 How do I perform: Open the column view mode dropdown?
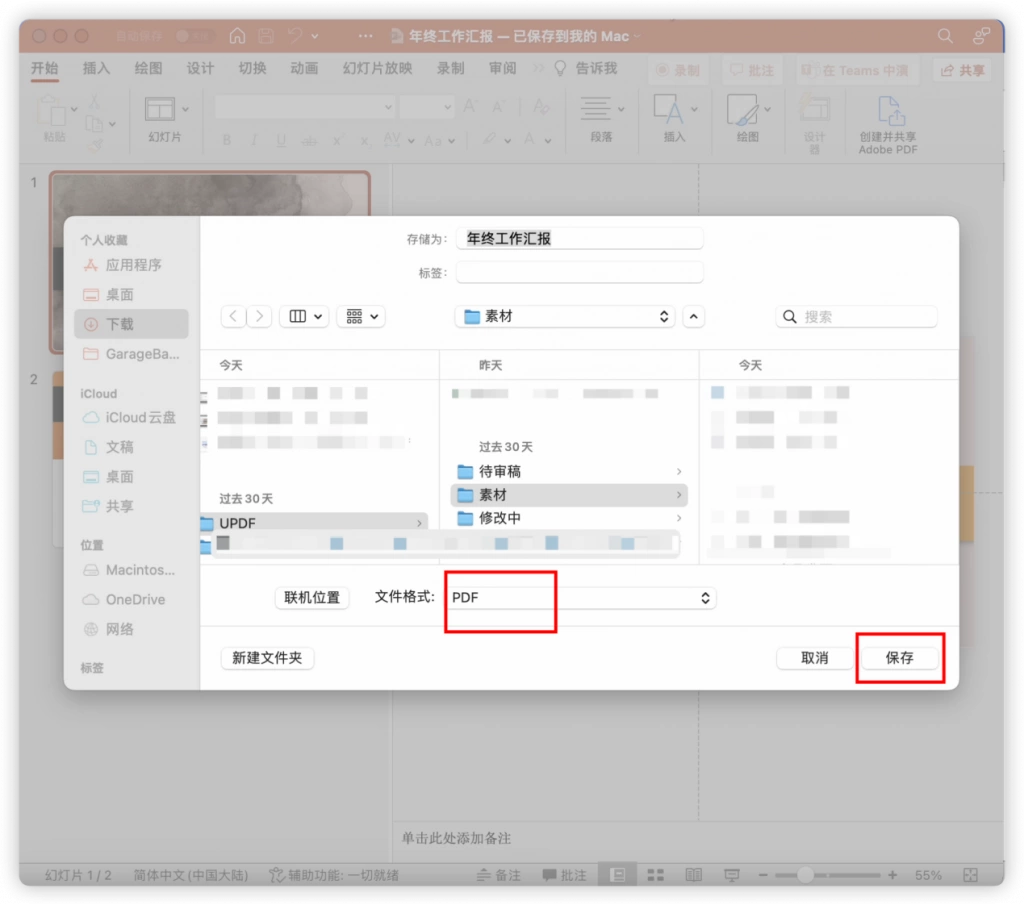pos(305,317)
